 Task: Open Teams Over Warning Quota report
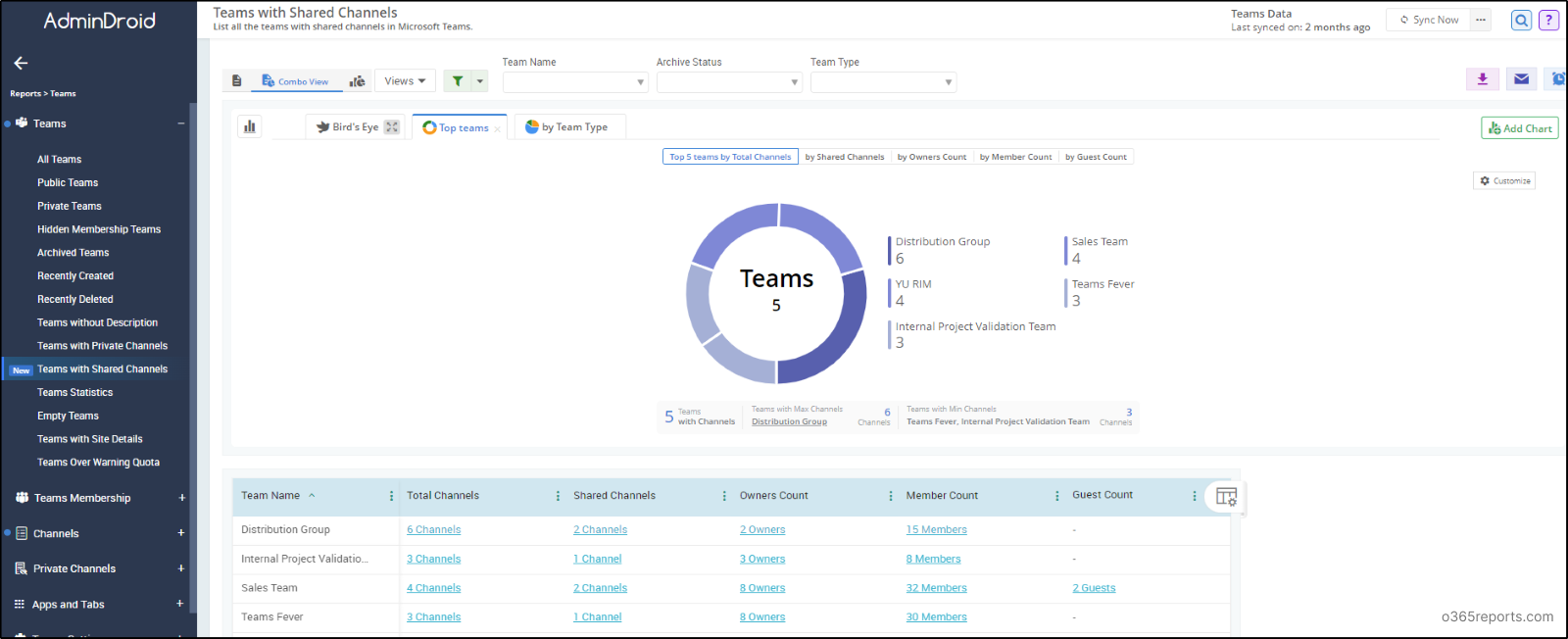[99, 463]
